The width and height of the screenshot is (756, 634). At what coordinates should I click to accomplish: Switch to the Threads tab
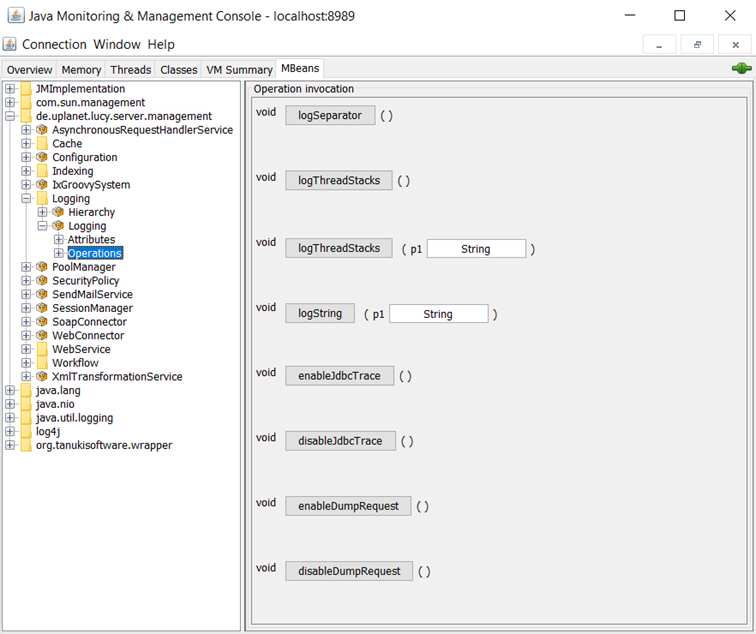point(131,70)
